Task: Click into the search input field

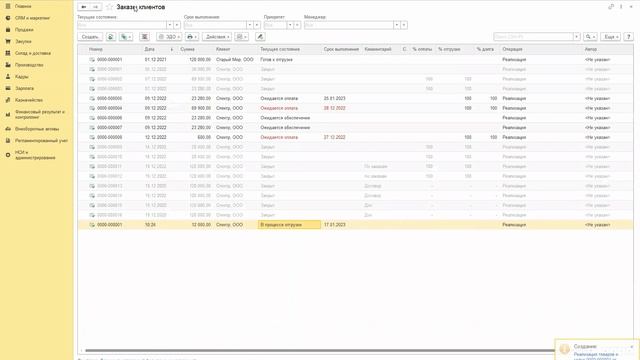Action: [533, 37]
